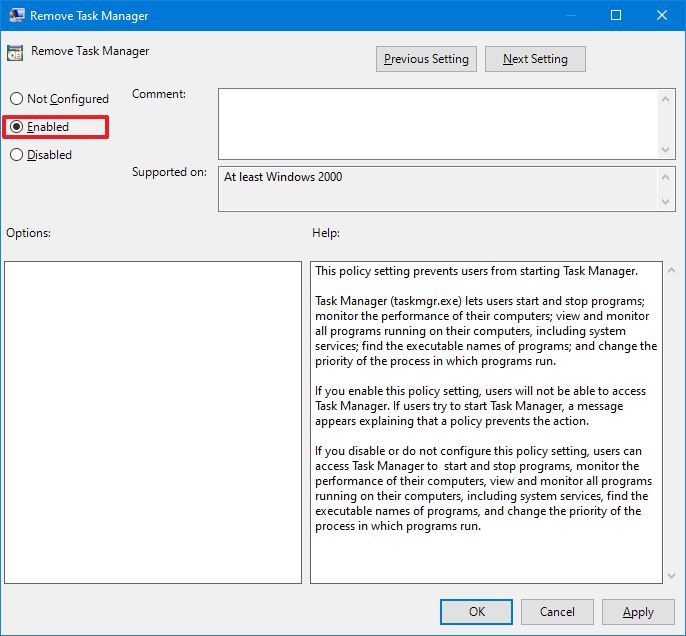Go to Next Setting
The width and height of the screenshot is (686, 636).
(535, 59)
